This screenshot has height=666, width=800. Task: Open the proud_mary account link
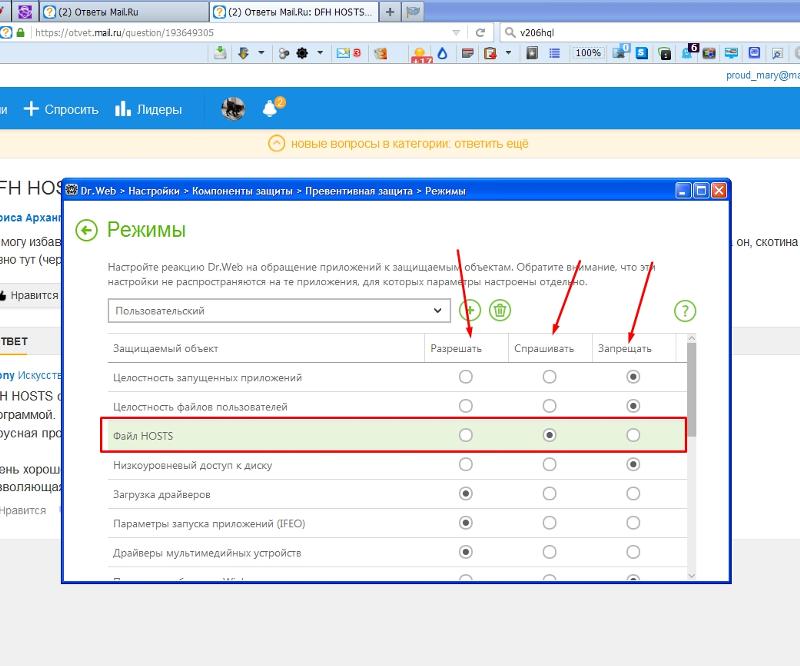click(763, 76)
